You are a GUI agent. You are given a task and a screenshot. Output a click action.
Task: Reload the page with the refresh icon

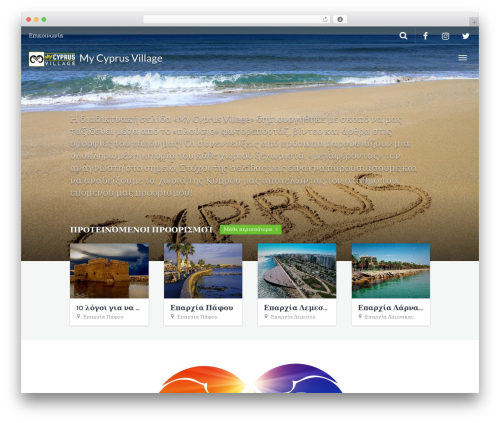tap(325, 19)
